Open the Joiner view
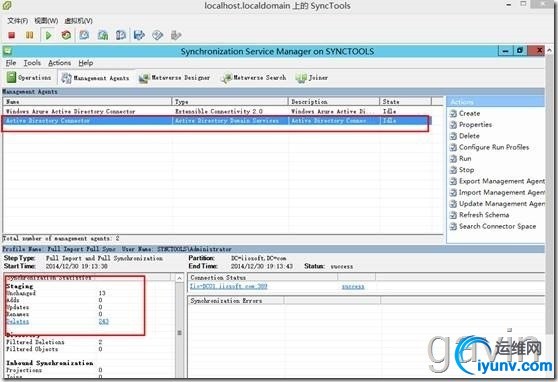 (x=312, y=77)
